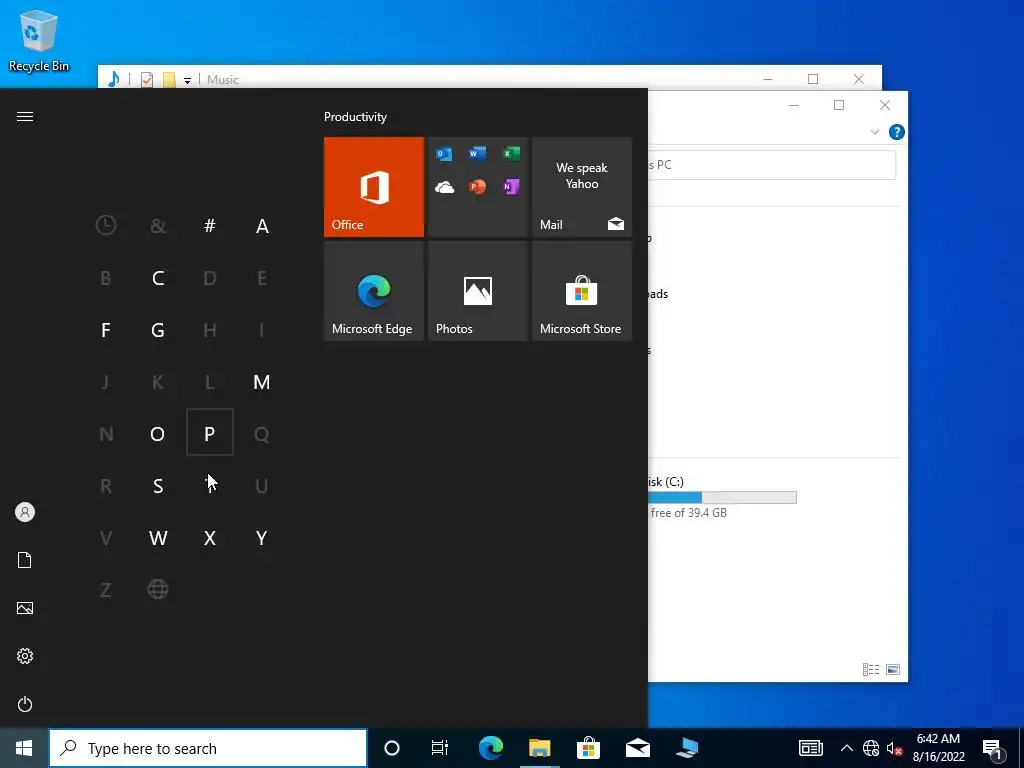Switch to large icons view in This PC window

point(893,669)
